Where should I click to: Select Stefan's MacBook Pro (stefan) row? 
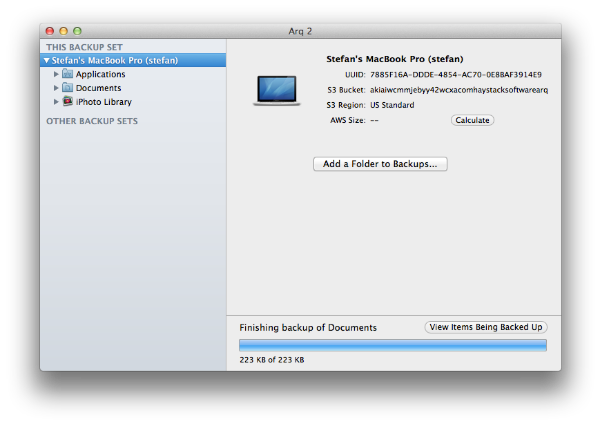133,60
